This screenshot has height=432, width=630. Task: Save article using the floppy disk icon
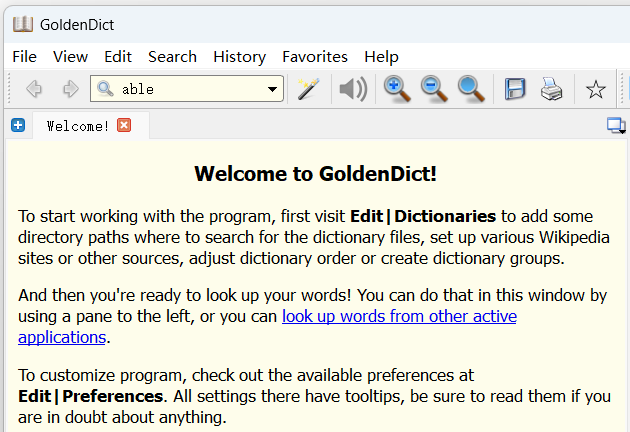coord(515,90)
